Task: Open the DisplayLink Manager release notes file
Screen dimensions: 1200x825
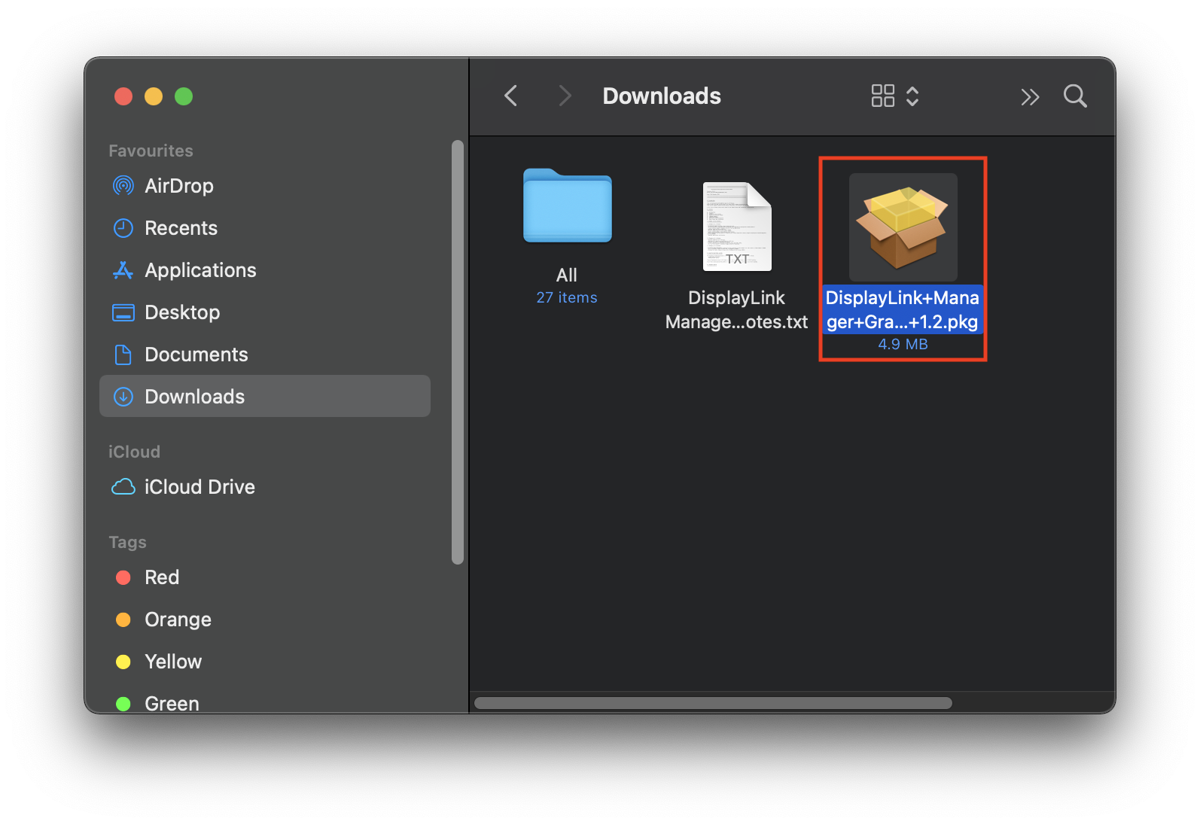Action: coord(736,227)
